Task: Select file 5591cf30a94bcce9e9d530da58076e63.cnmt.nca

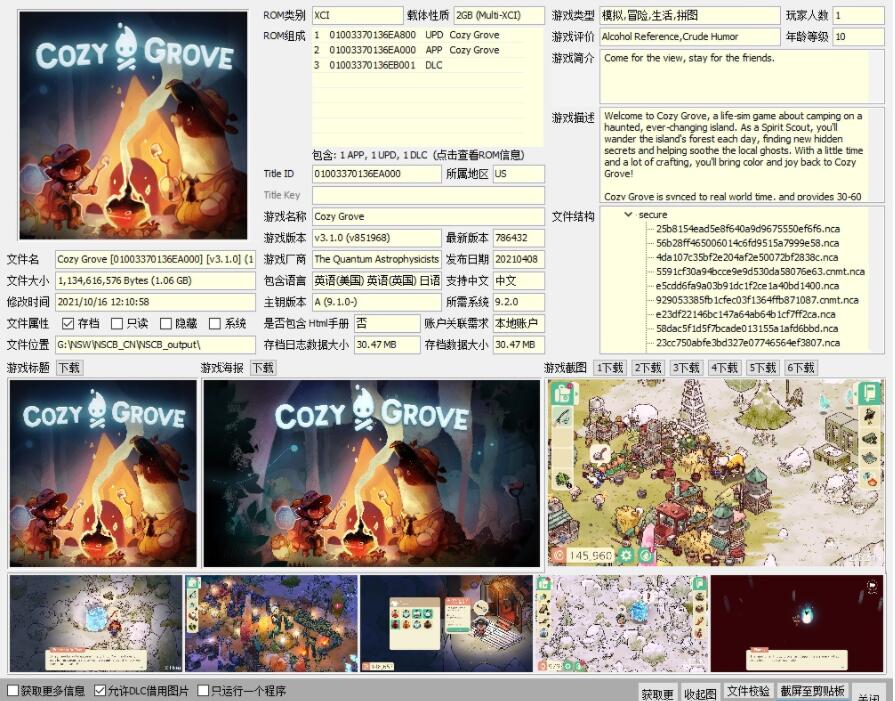Action: pyautogui.click(x=760, y=272)
